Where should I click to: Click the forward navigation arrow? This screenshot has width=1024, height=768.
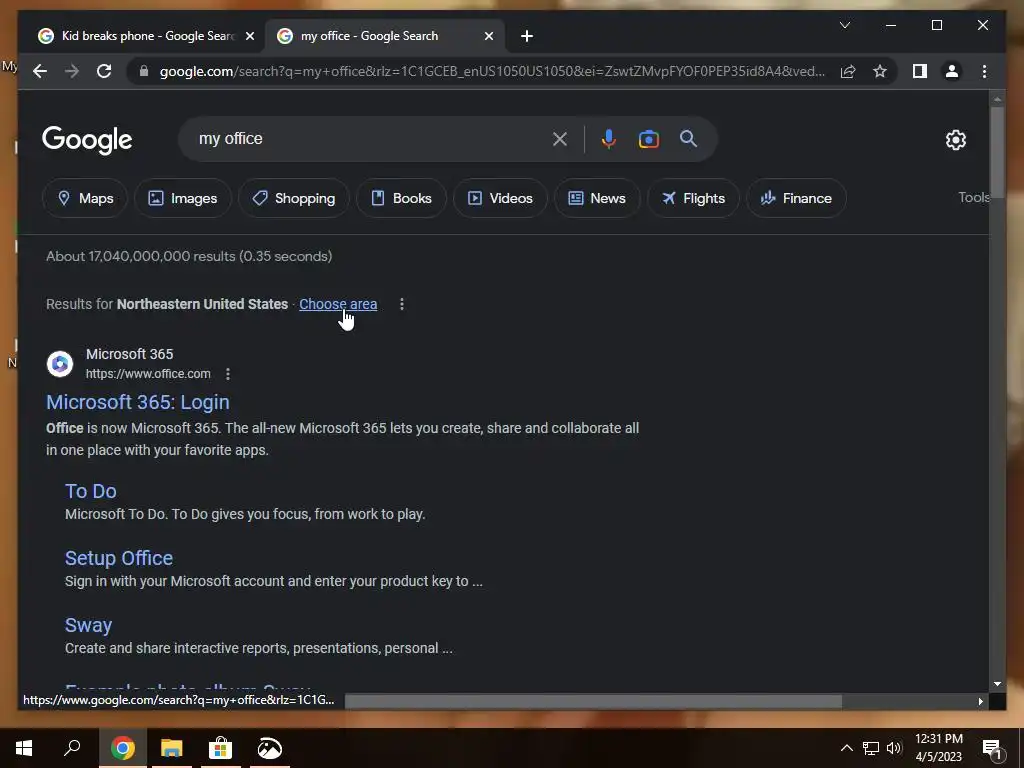click(x=72, y=71)
